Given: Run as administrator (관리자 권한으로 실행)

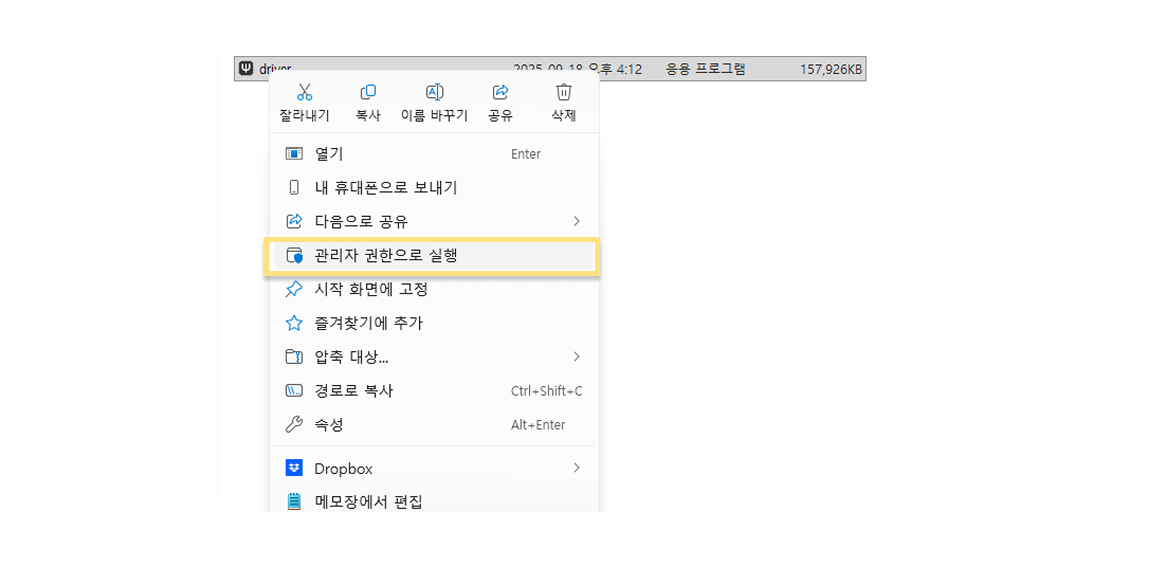Looking at the screenshot, I should [x=386, y=256].
